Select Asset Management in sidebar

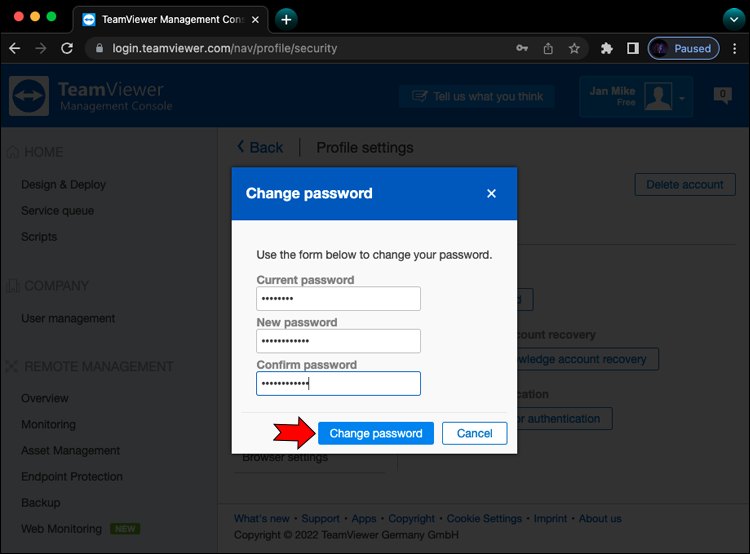tap(70, 451)
